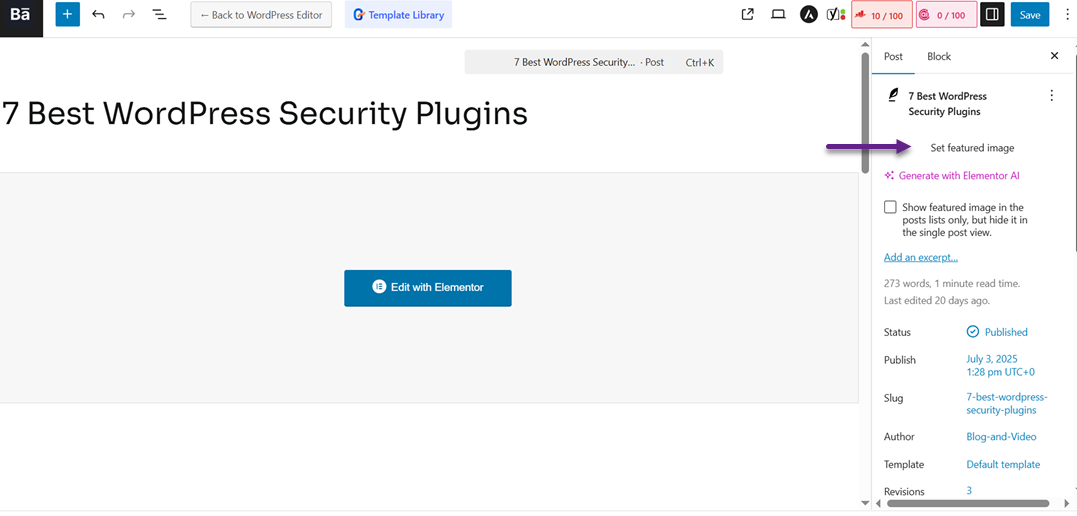Change publish date July 3, 2025
The image size is (1077, 516).
pos(1001,366)
